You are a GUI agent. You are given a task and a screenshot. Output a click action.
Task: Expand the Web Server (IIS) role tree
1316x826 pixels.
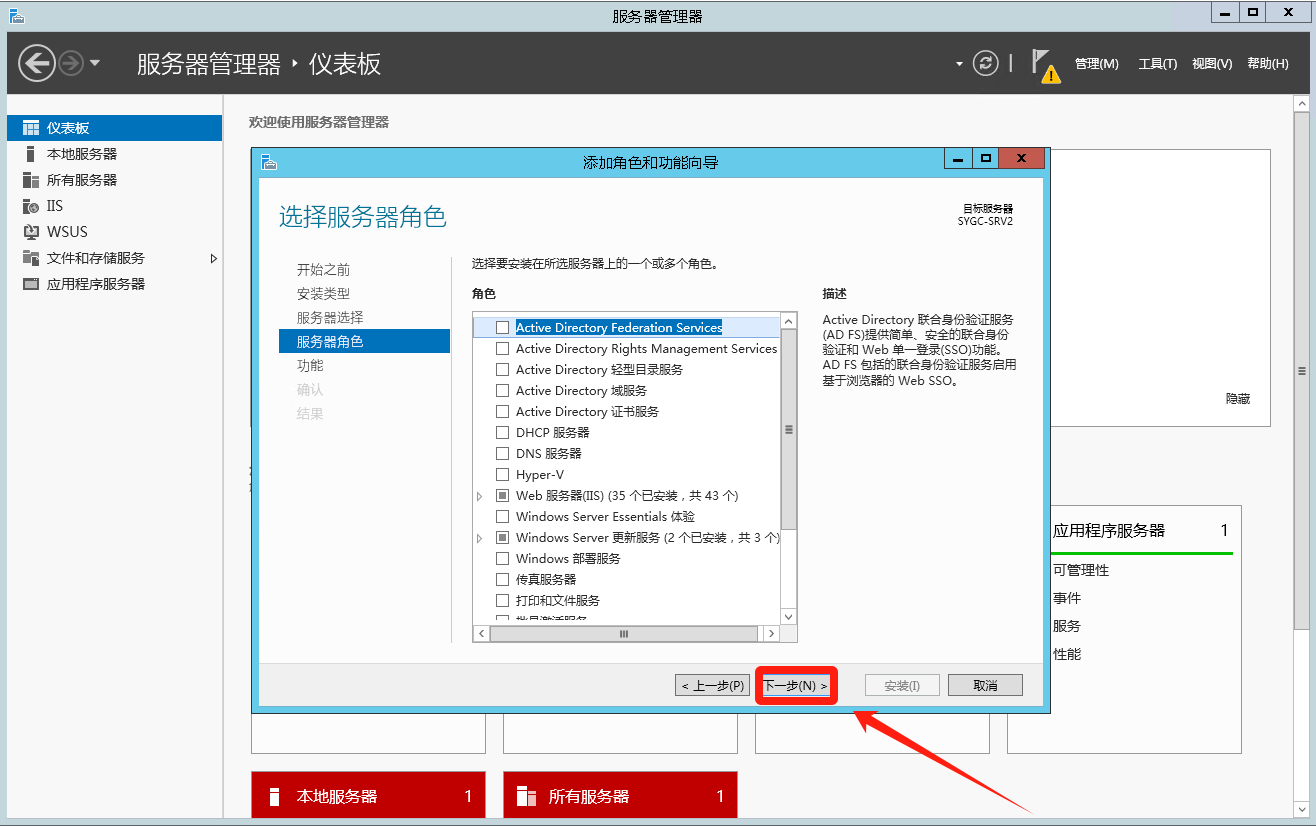pyautogui.click(x=480, y=496)
